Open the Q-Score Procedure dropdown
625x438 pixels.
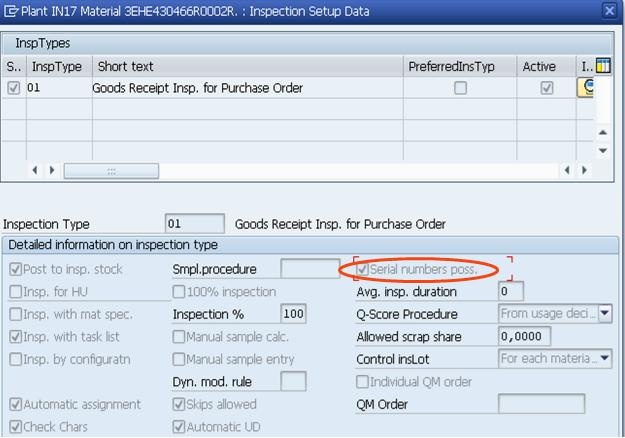[x=605, y=314]
